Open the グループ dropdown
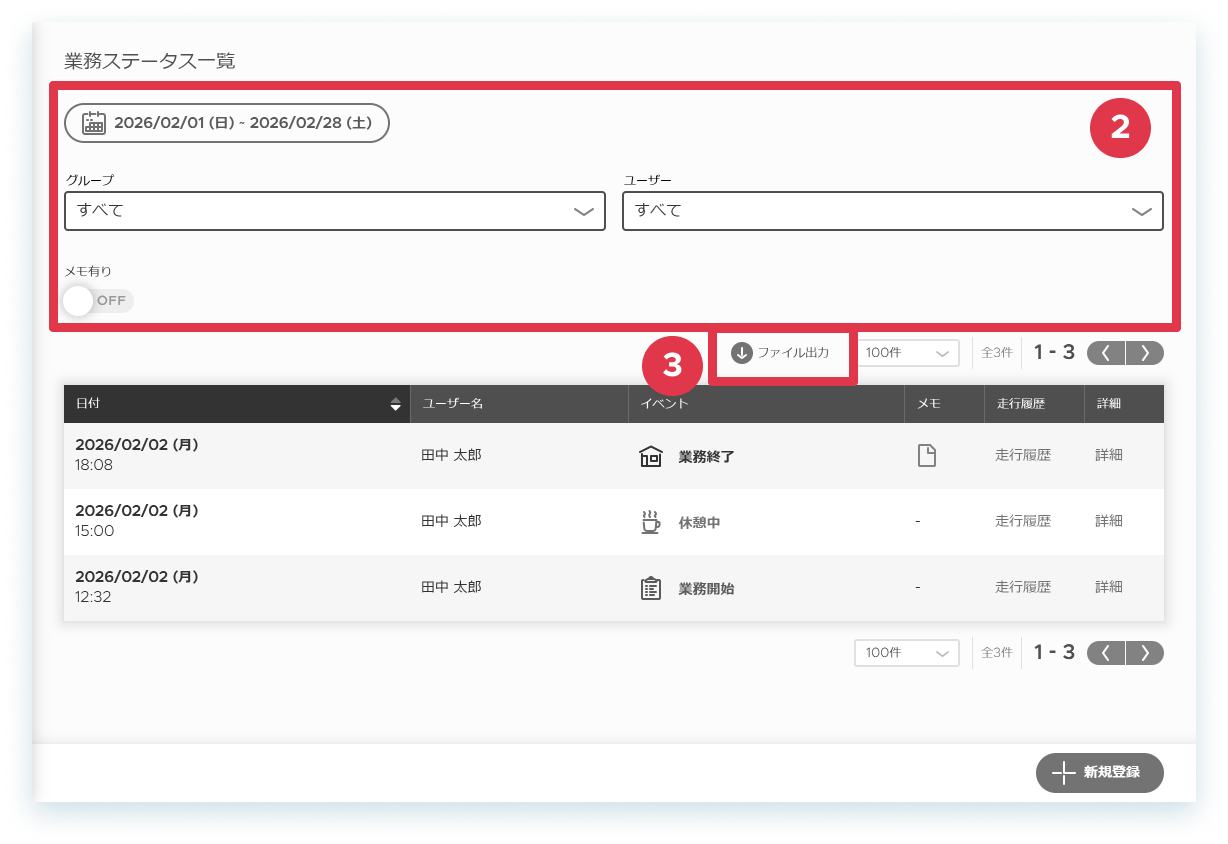This screenshot has width=1228, height=844. click(x=335, y=211)
